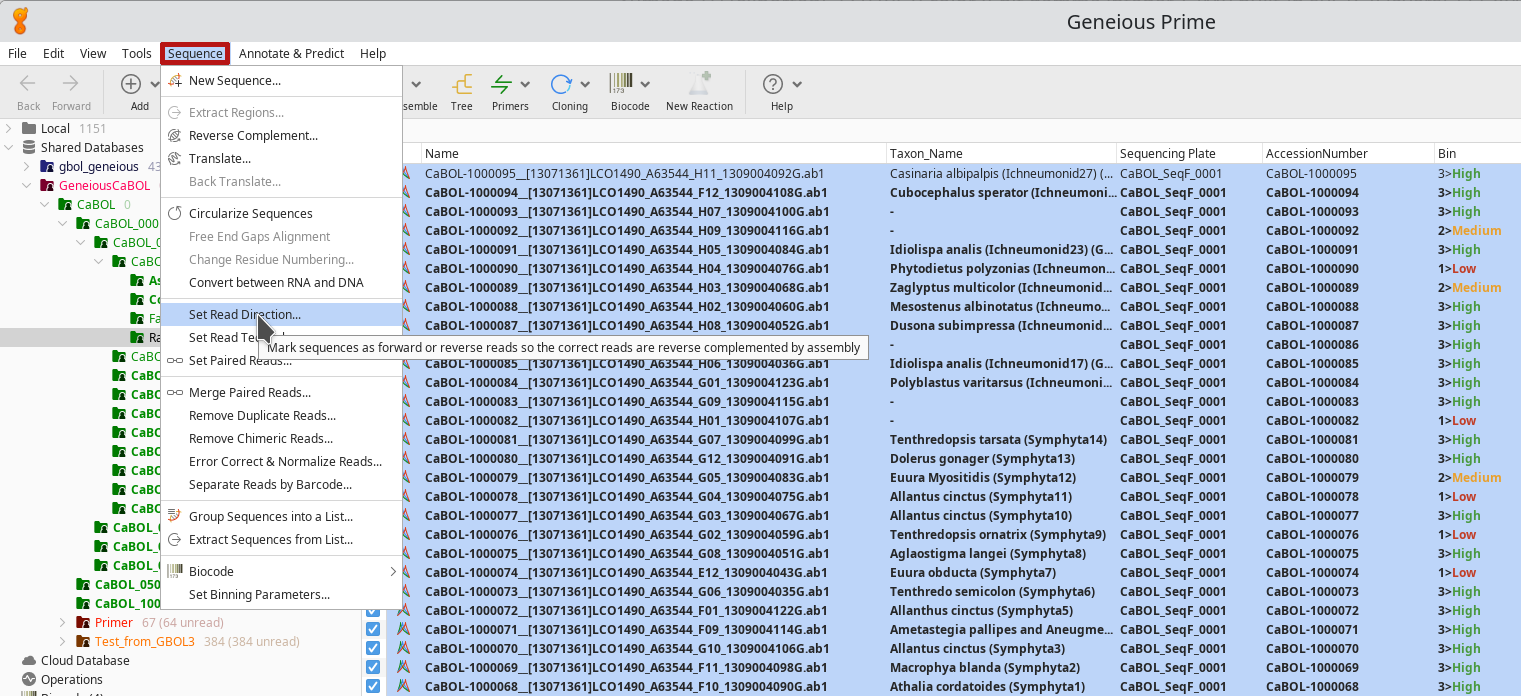Select the gbol_geneious database in tree
This screenshot has width=1521, height=696.
point(98,167)
